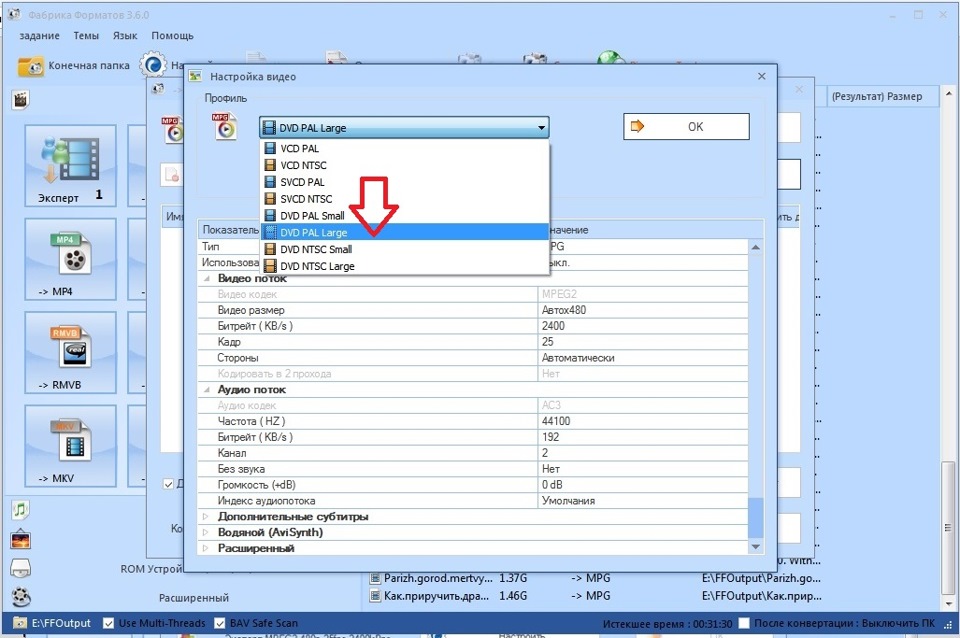Screen dimensions: 960x638
Task: Open the Конечная папка output folder
Action: 74,66
